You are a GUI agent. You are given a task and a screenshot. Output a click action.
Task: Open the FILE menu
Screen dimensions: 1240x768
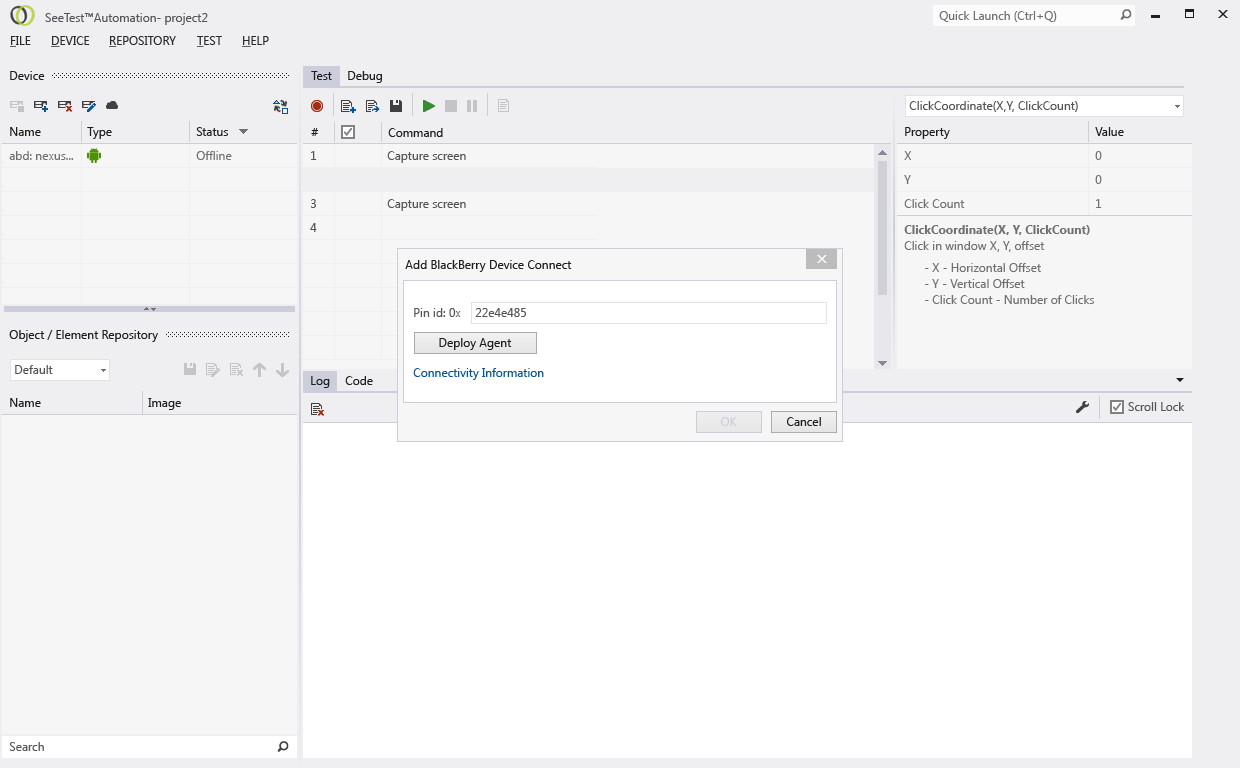pos(21,41)
